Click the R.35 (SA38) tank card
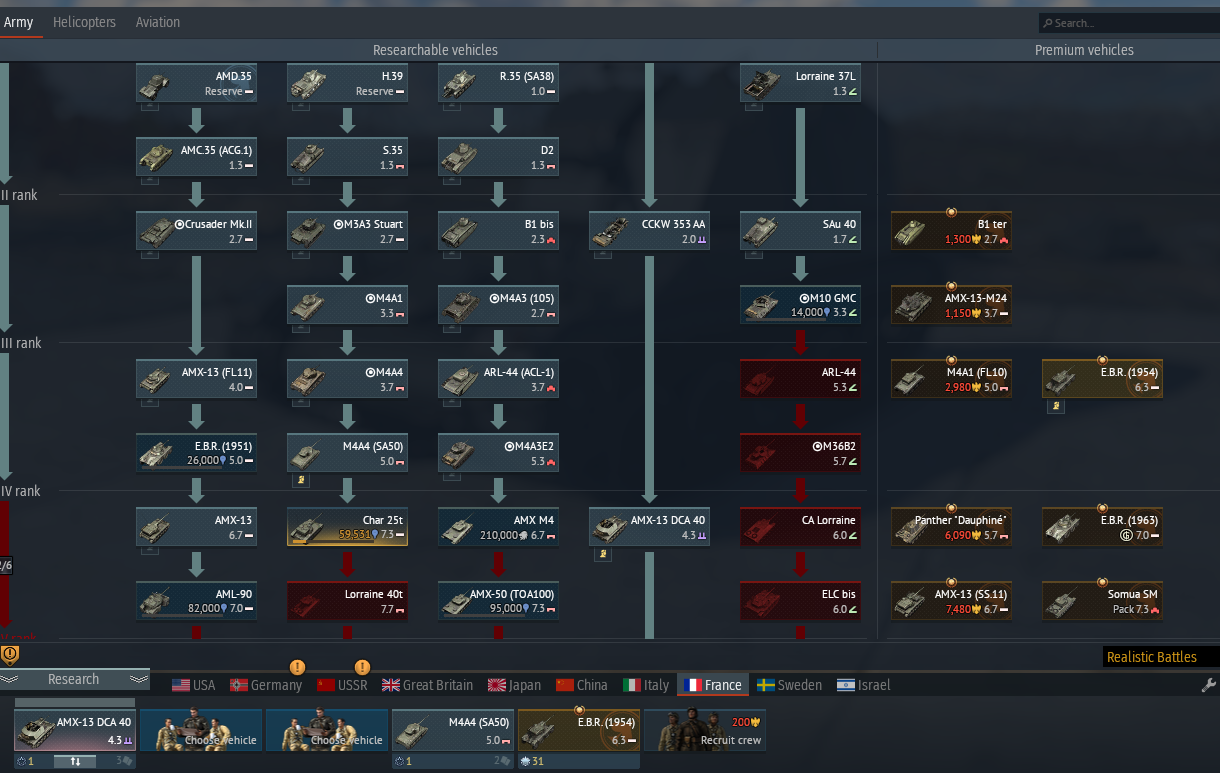This screenshot has height=773, width=1220. click(x=499, y=83)
